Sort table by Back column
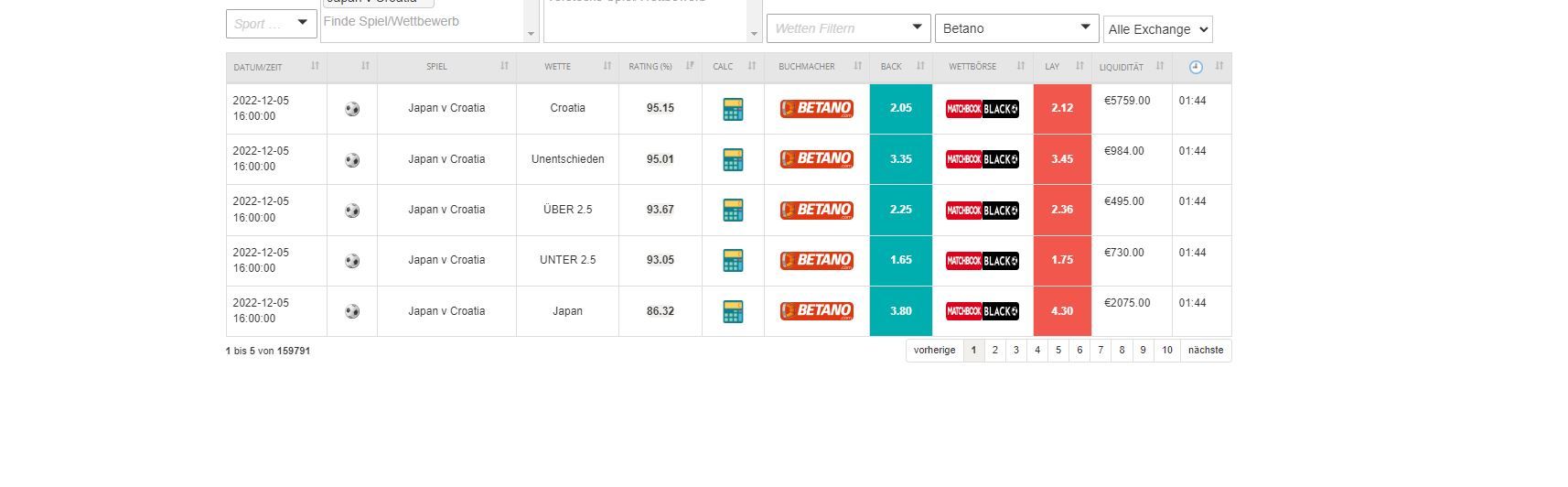This screenshot has width=1568, height=487. (x=901, y=67)
